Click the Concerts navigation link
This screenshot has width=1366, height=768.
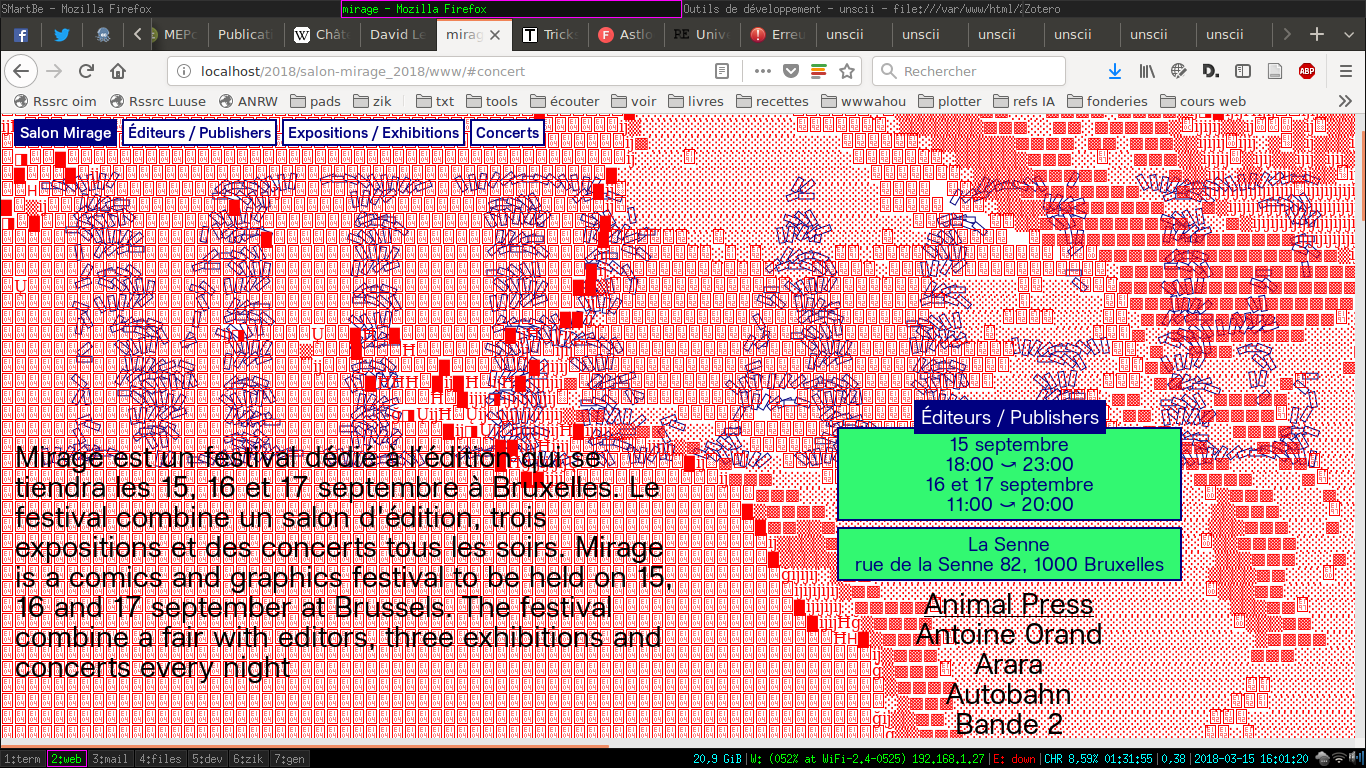pos(507,133)
